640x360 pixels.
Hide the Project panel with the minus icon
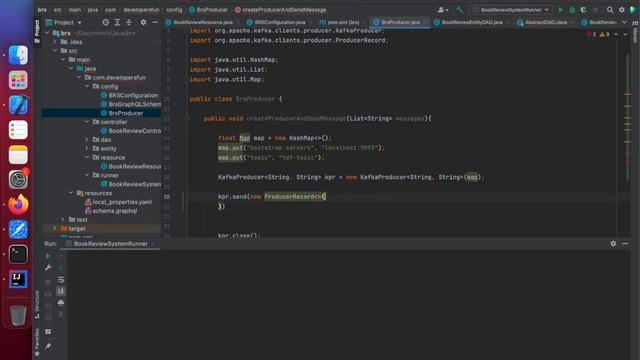[155, 22]
